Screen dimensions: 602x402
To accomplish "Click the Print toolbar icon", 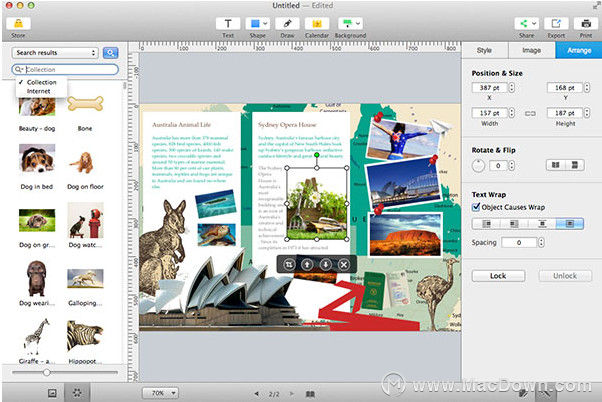I will [586, 24].
